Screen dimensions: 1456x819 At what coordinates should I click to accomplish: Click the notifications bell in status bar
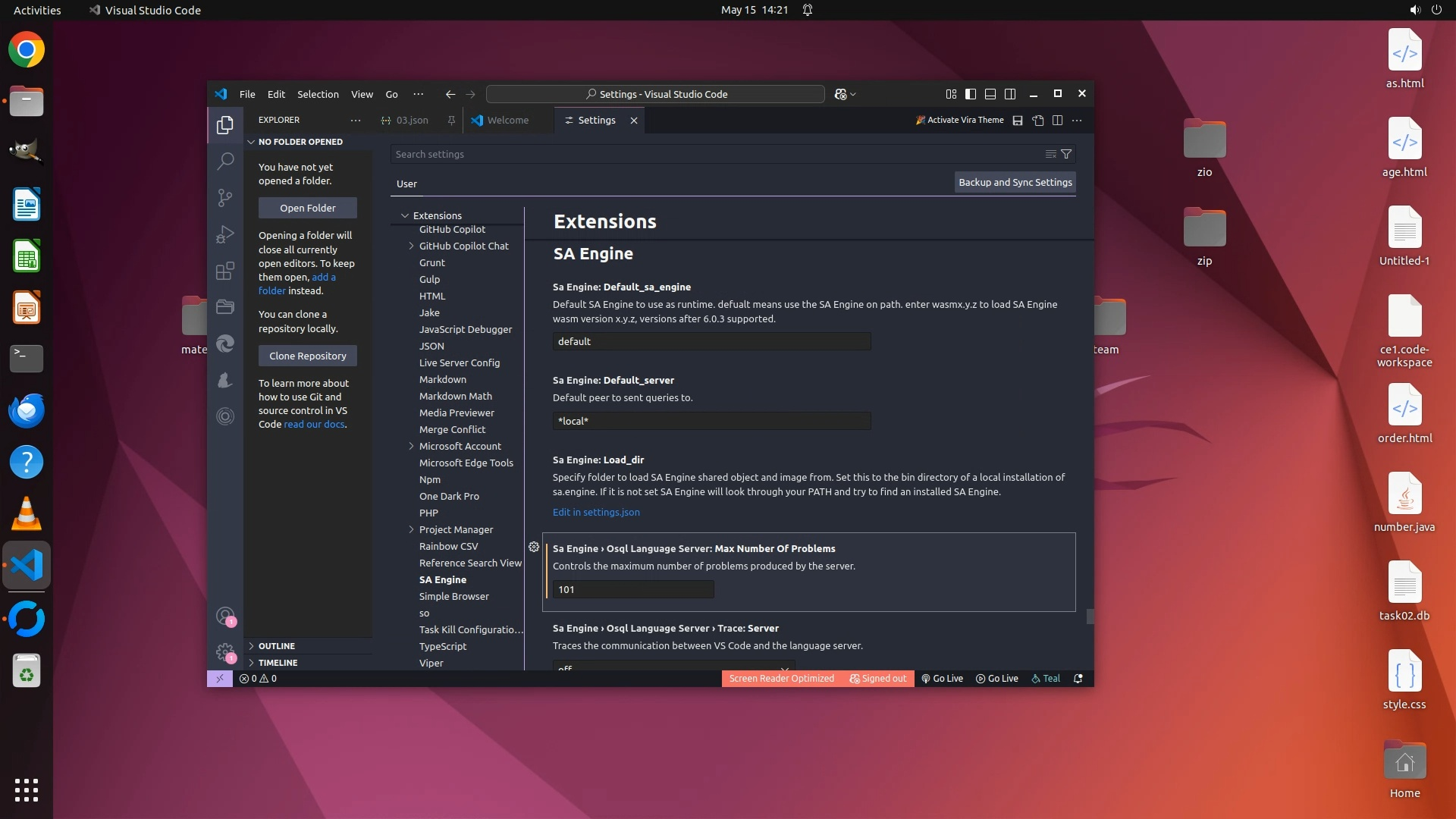coord(1078,679)
